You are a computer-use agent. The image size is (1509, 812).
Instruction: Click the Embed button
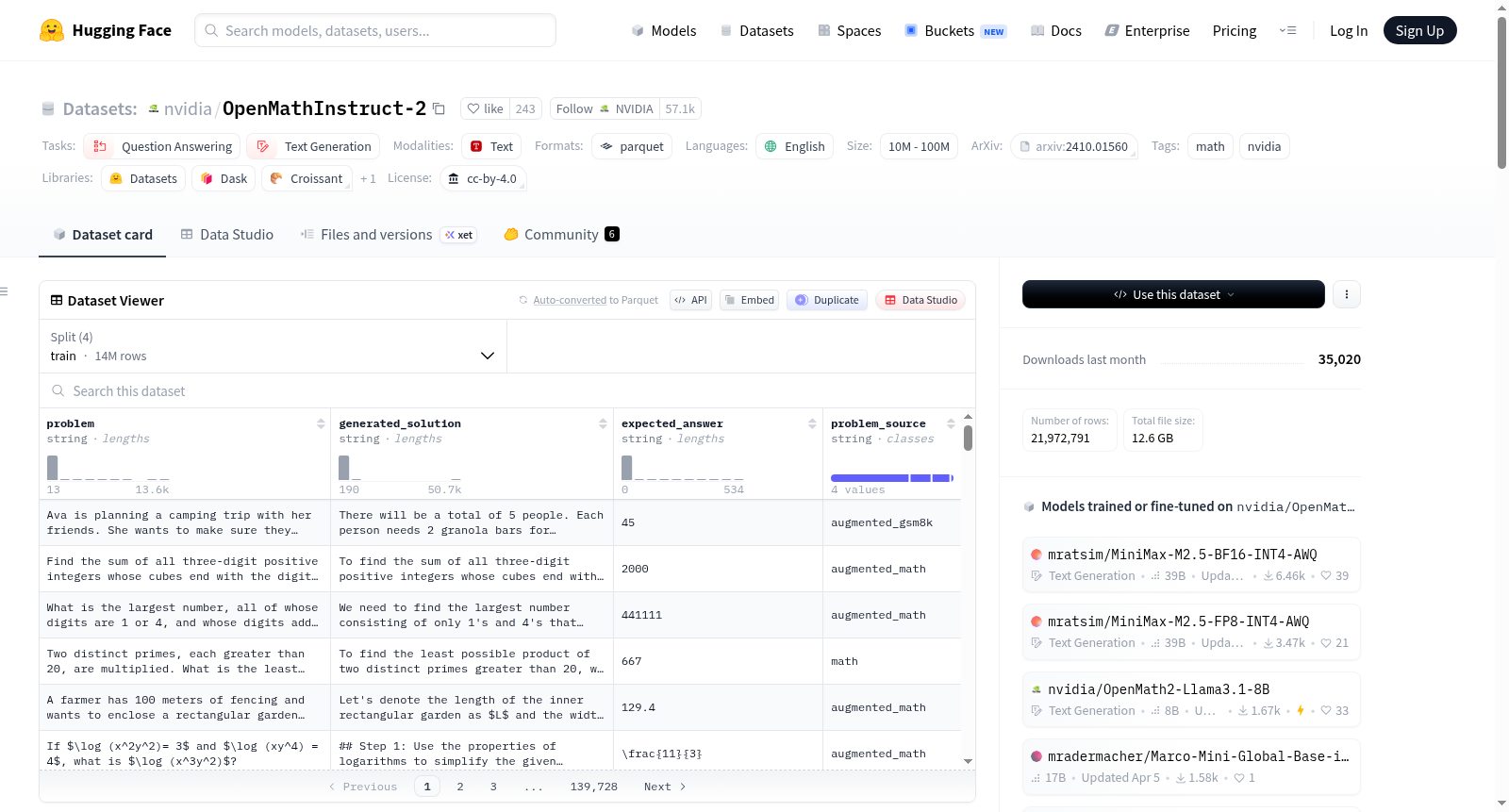click(750, 300)
